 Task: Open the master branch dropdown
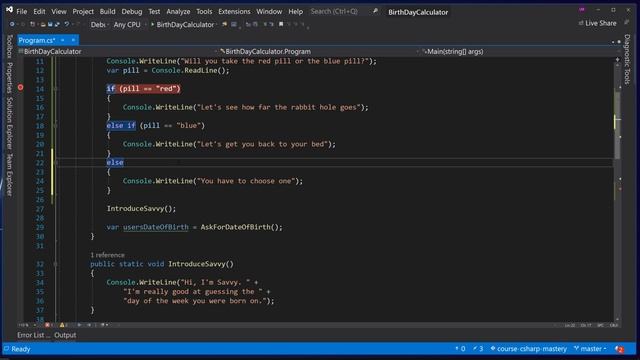click(590, 349)
